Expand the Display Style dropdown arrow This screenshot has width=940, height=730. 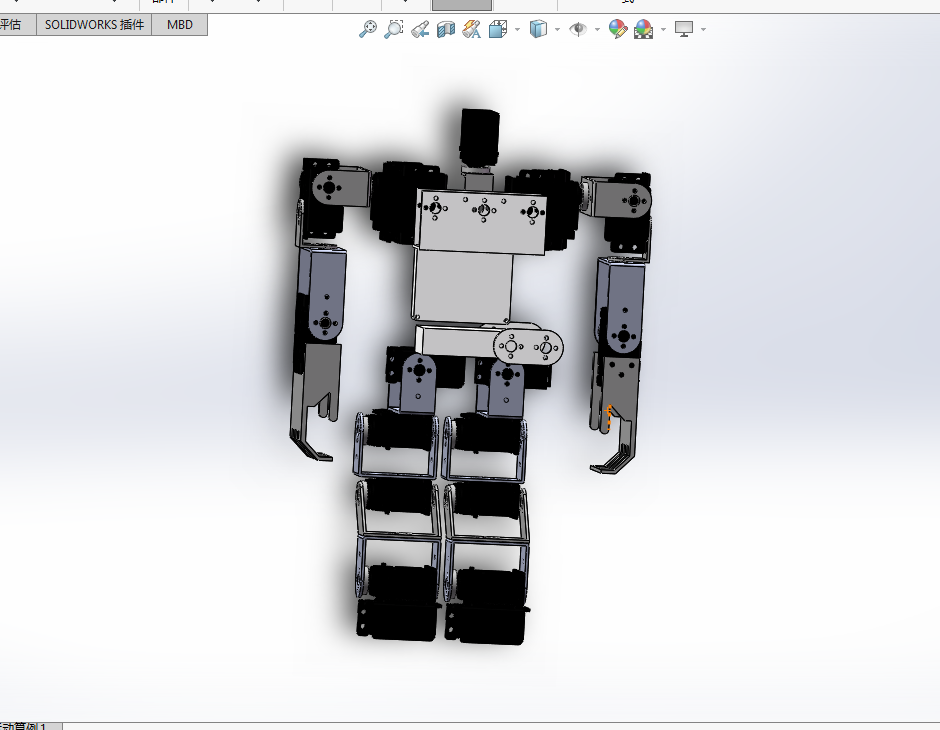(x=558, y=29)
